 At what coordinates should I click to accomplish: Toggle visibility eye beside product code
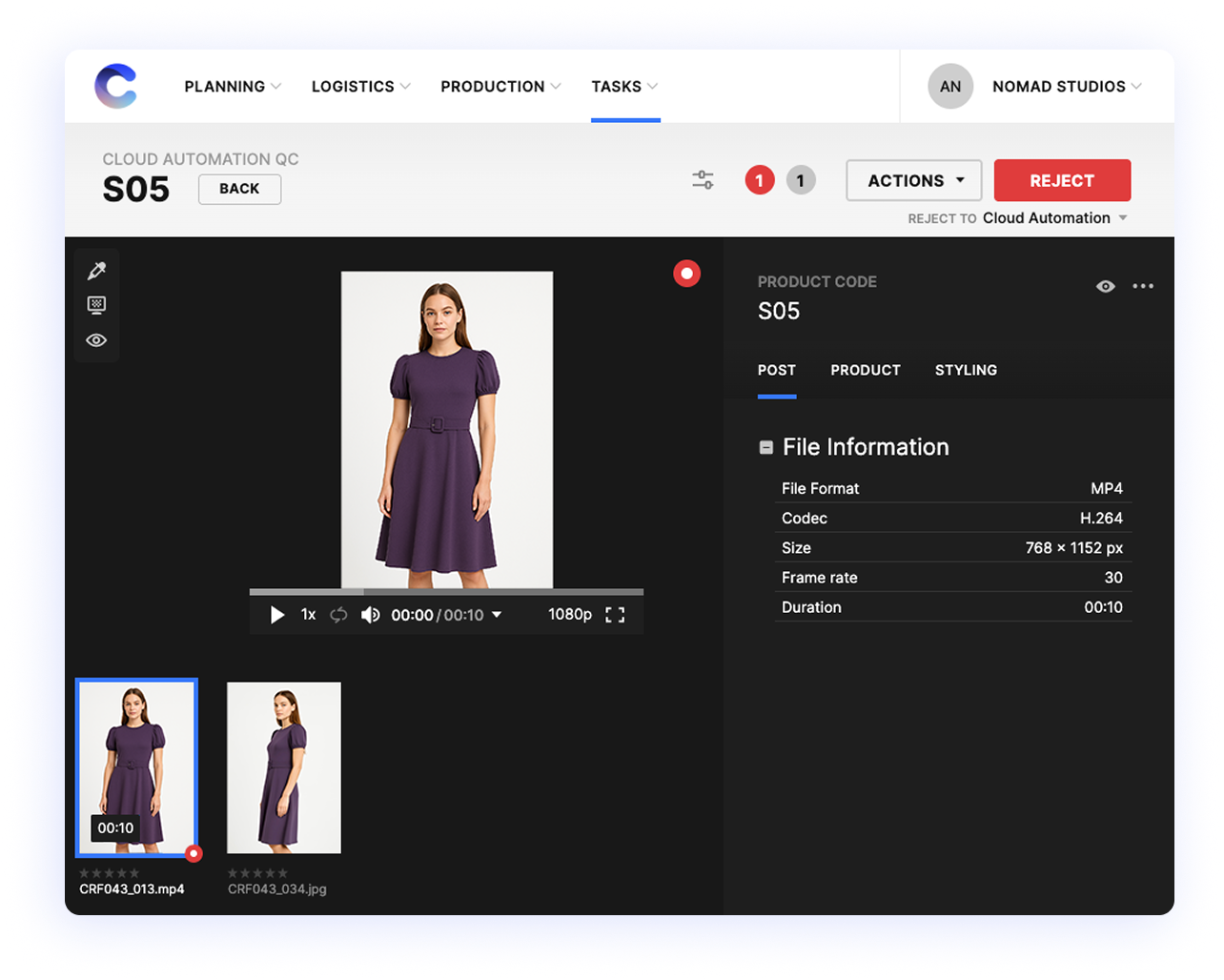pyautogui.click(x=1106, y=287)
